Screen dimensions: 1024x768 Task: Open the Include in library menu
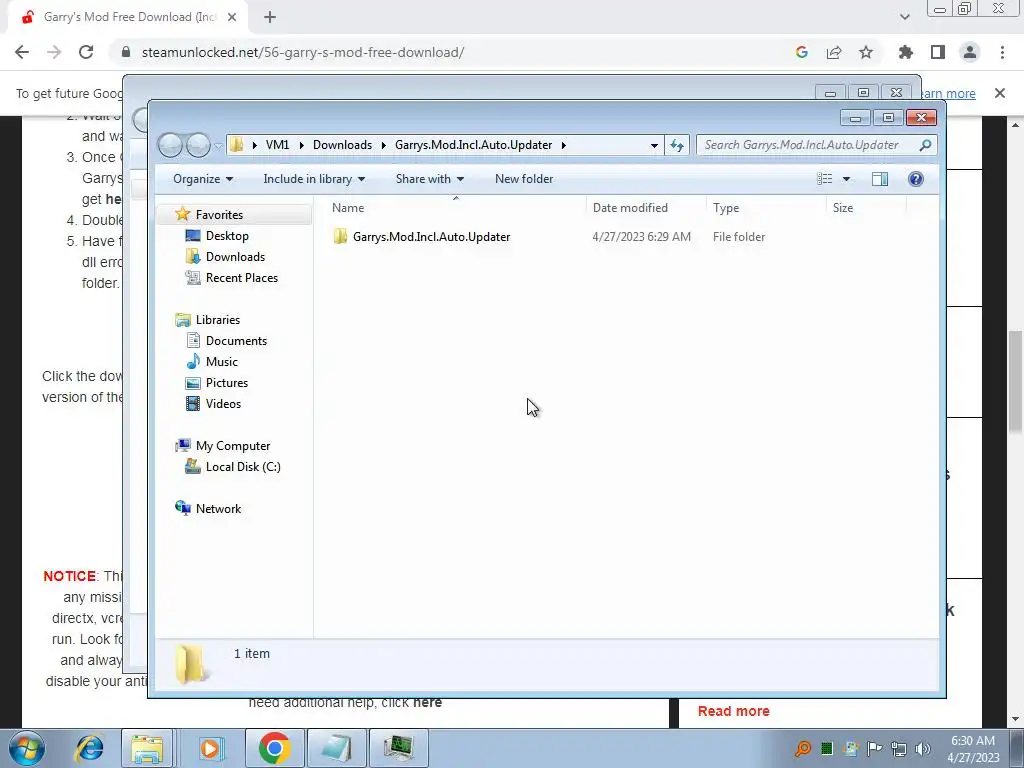pyautogui.click(x=314, y=179)
